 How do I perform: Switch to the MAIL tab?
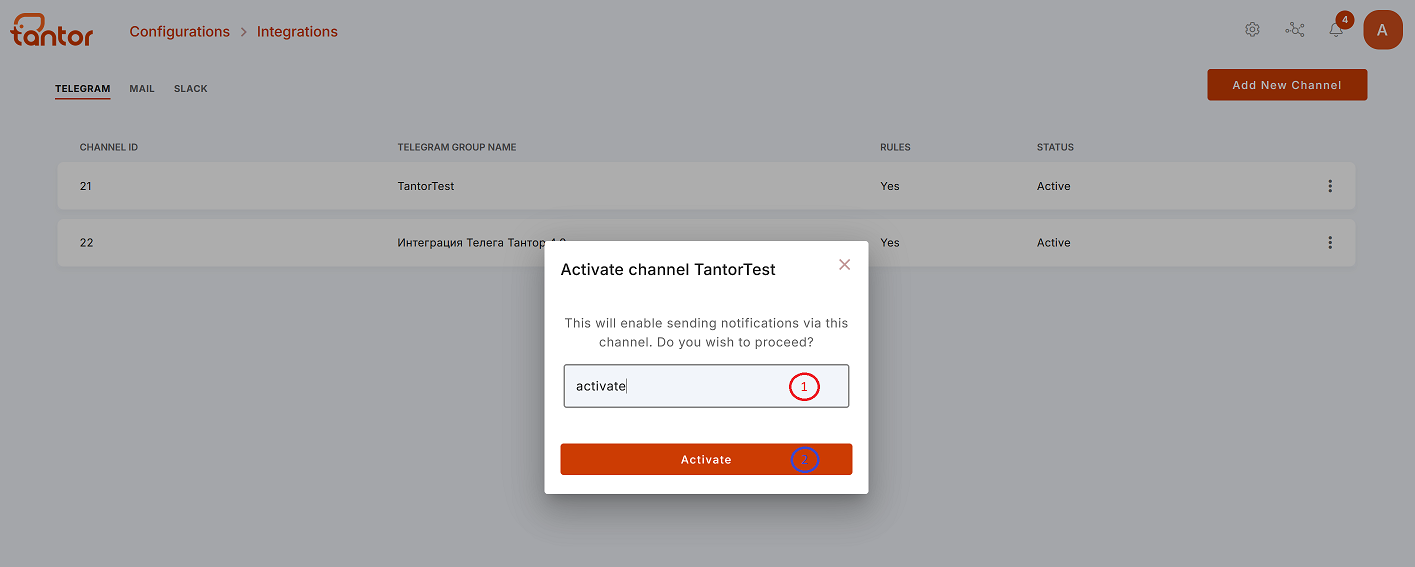142,89
